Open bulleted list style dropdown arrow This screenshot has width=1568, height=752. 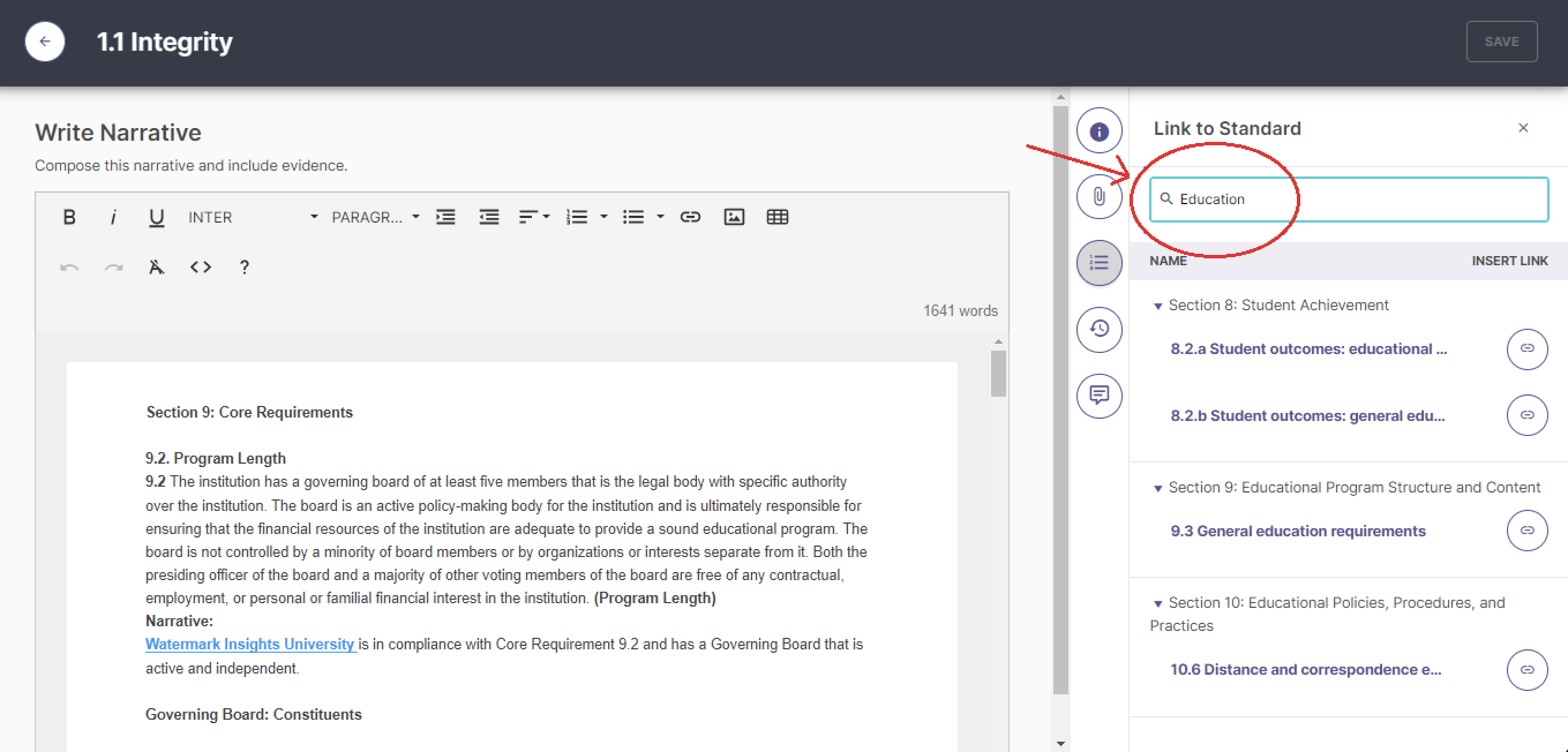tap(661, 217)
